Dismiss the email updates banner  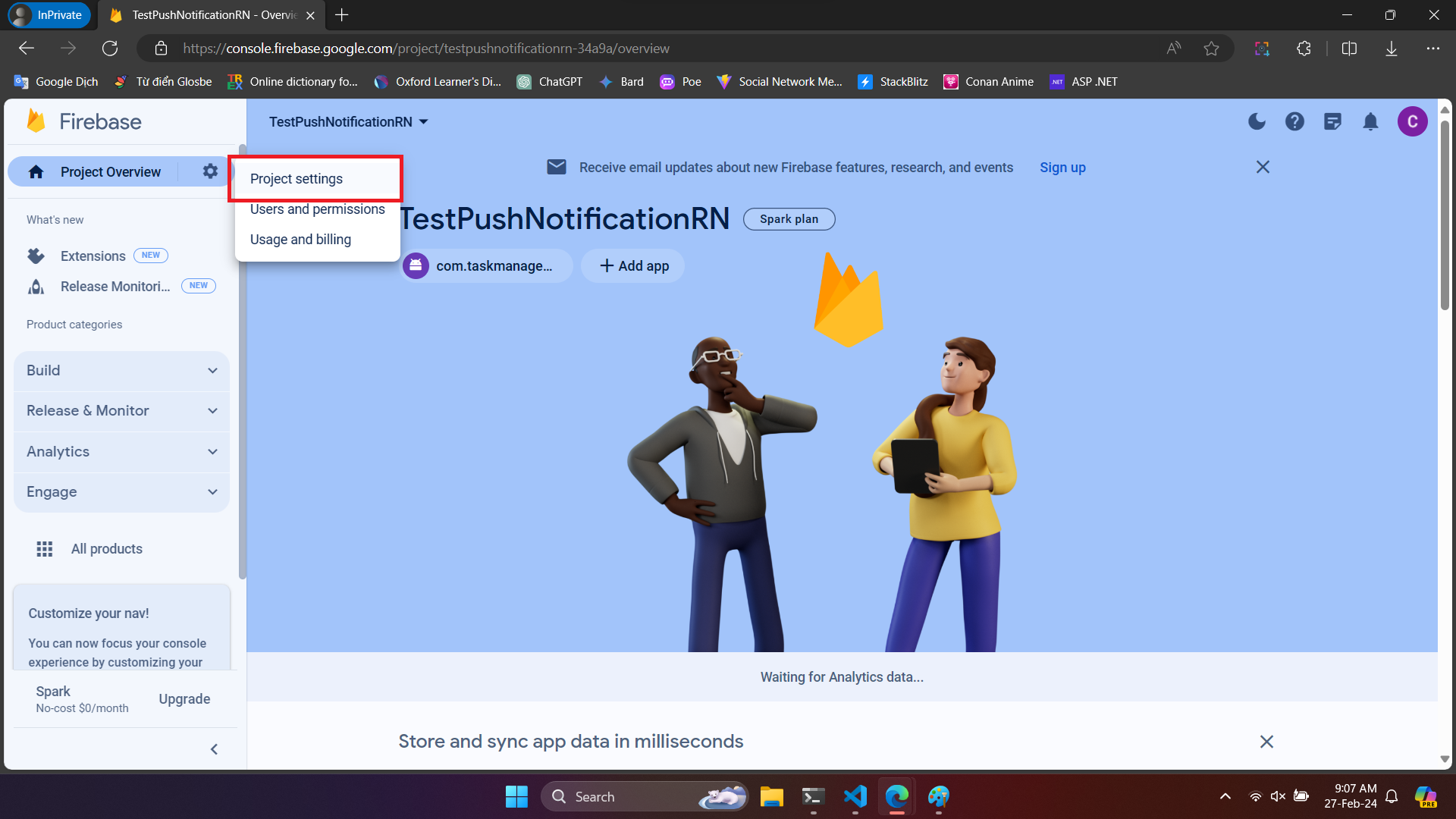click(x=1263, y=167)
